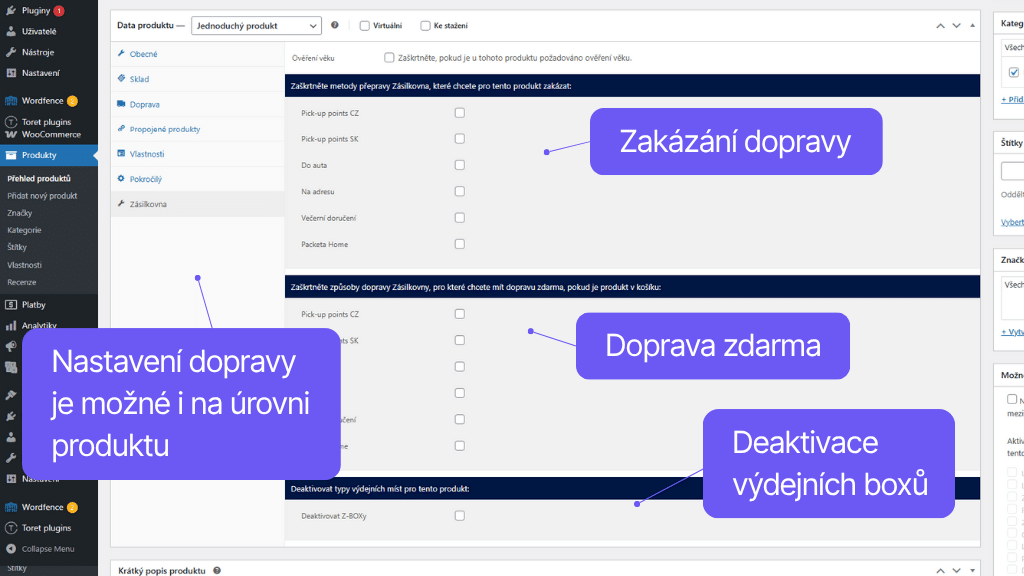Click the Uživatelé user icon
Screen dimensions: 1024x576
[11, 31]
